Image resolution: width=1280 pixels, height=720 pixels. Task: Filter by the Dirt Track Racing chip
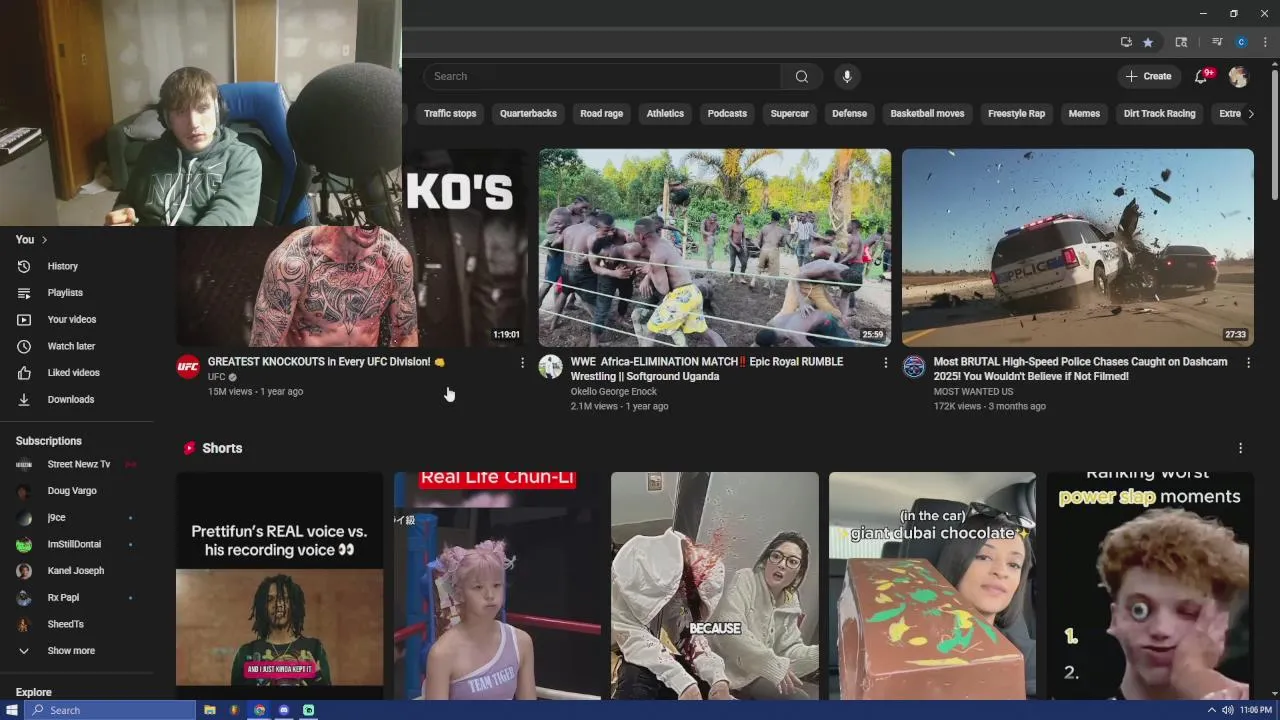pos(1159,114)
